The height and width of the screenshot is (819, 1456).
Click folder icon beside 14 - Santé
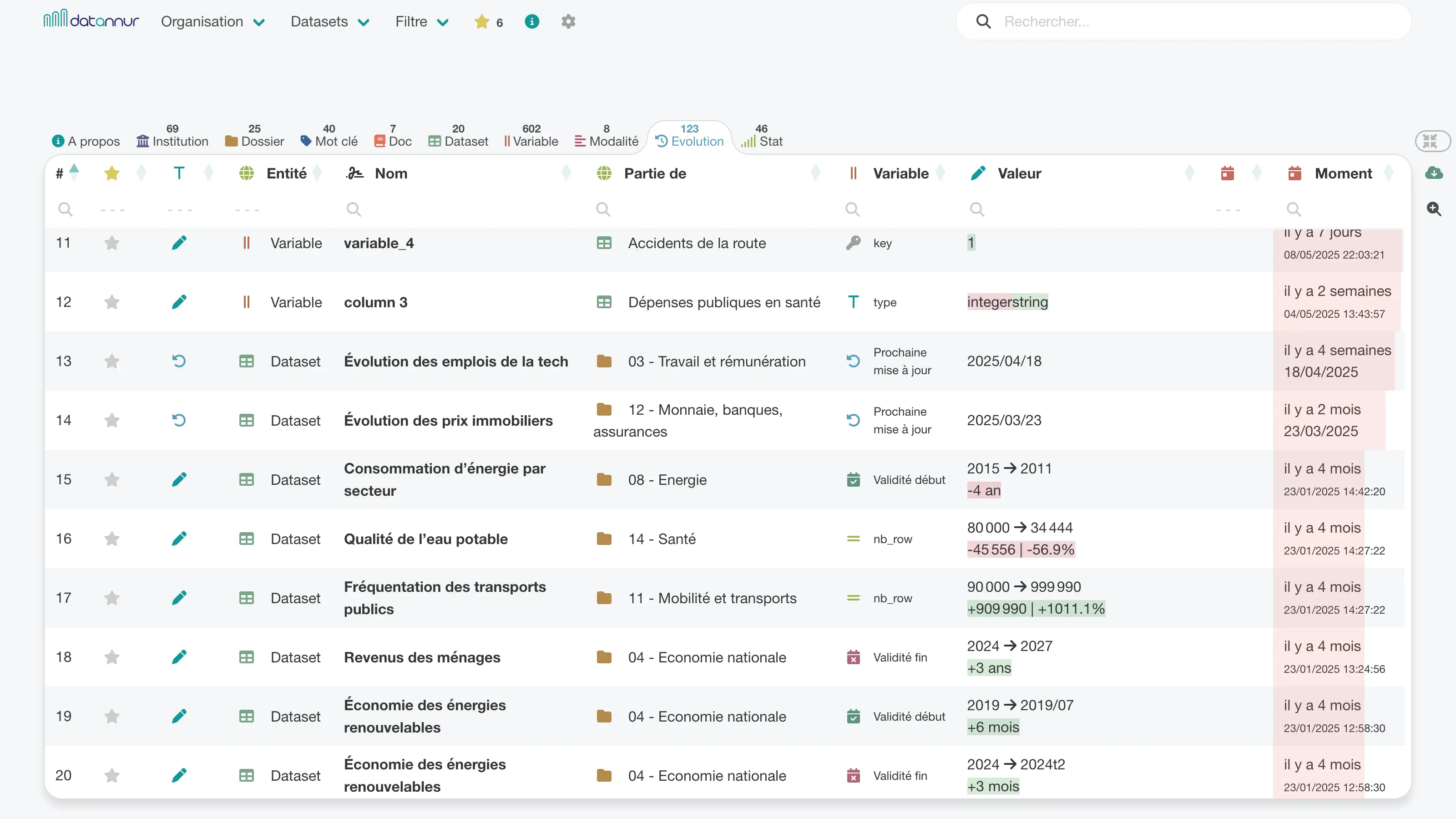point(604,539)
